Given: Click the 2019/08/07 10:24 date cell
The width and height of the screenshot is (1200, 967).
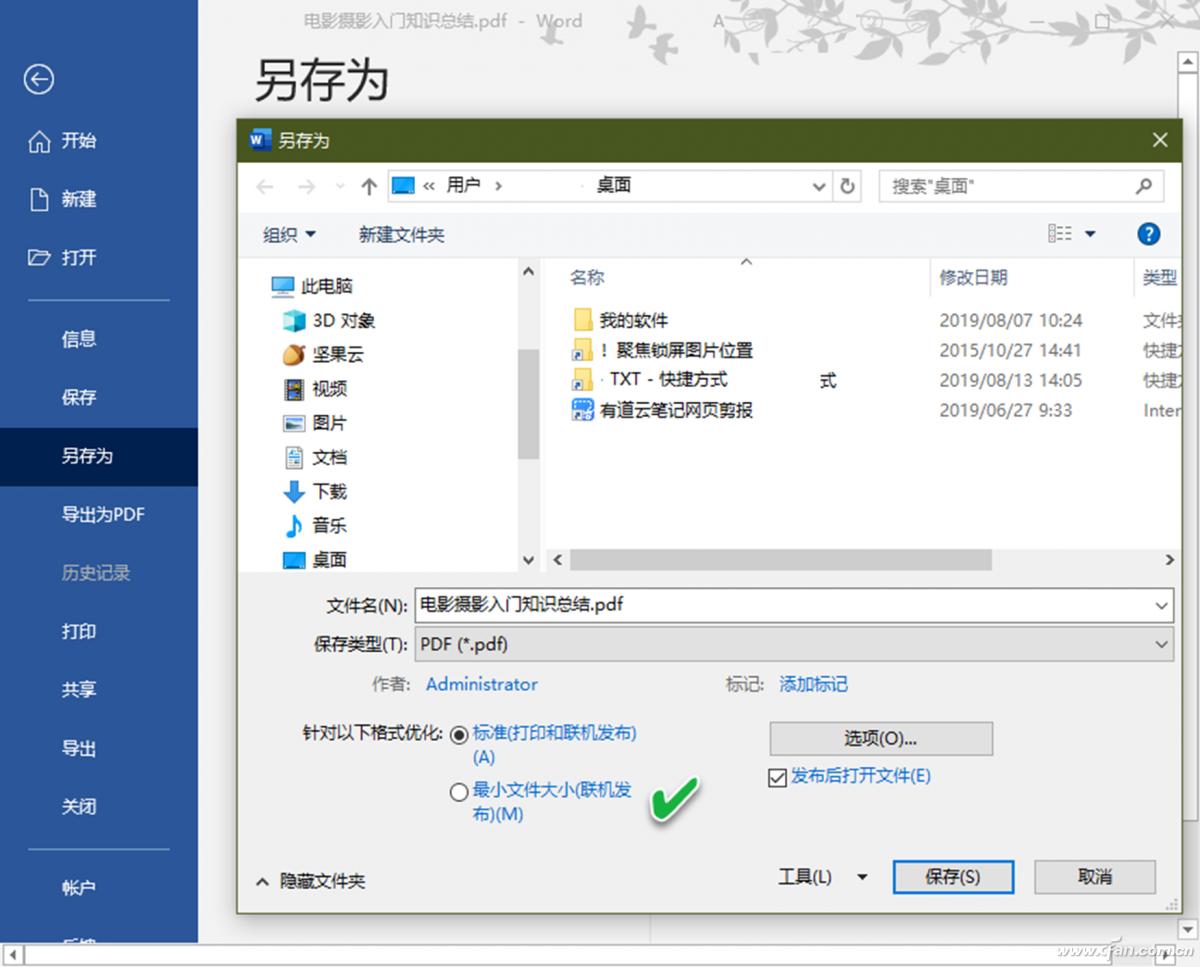Looking at the screenshot, I should (x=1011, y=321).
